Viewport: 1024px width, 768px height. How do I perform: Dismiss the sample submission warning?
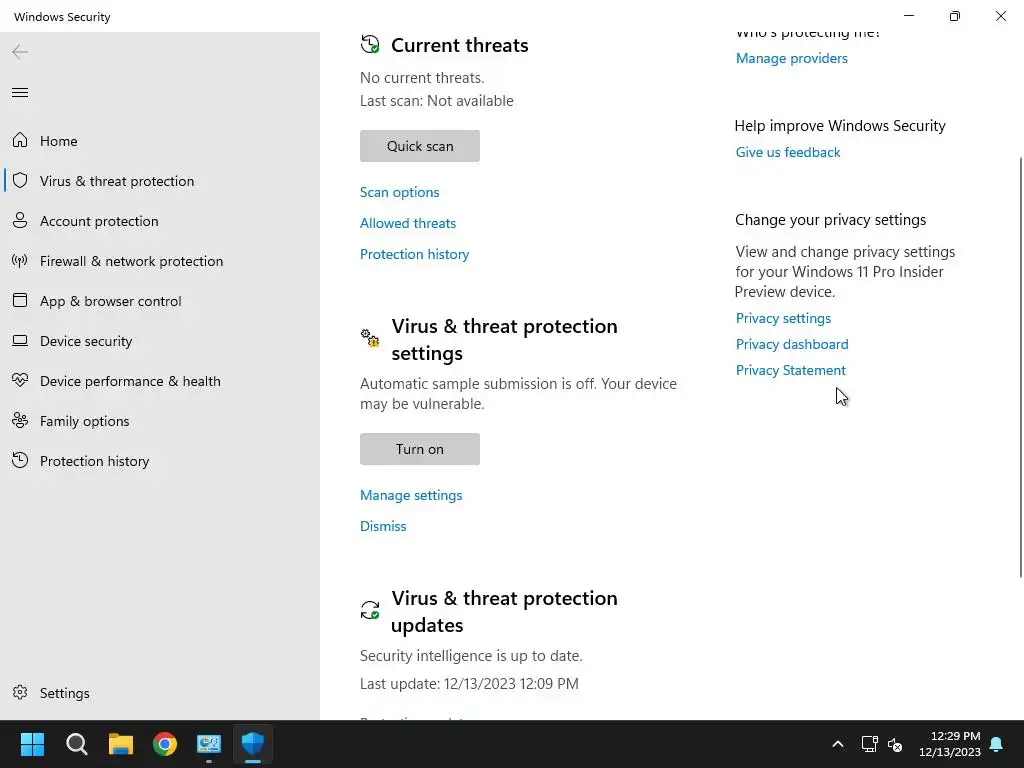point(383,526)
